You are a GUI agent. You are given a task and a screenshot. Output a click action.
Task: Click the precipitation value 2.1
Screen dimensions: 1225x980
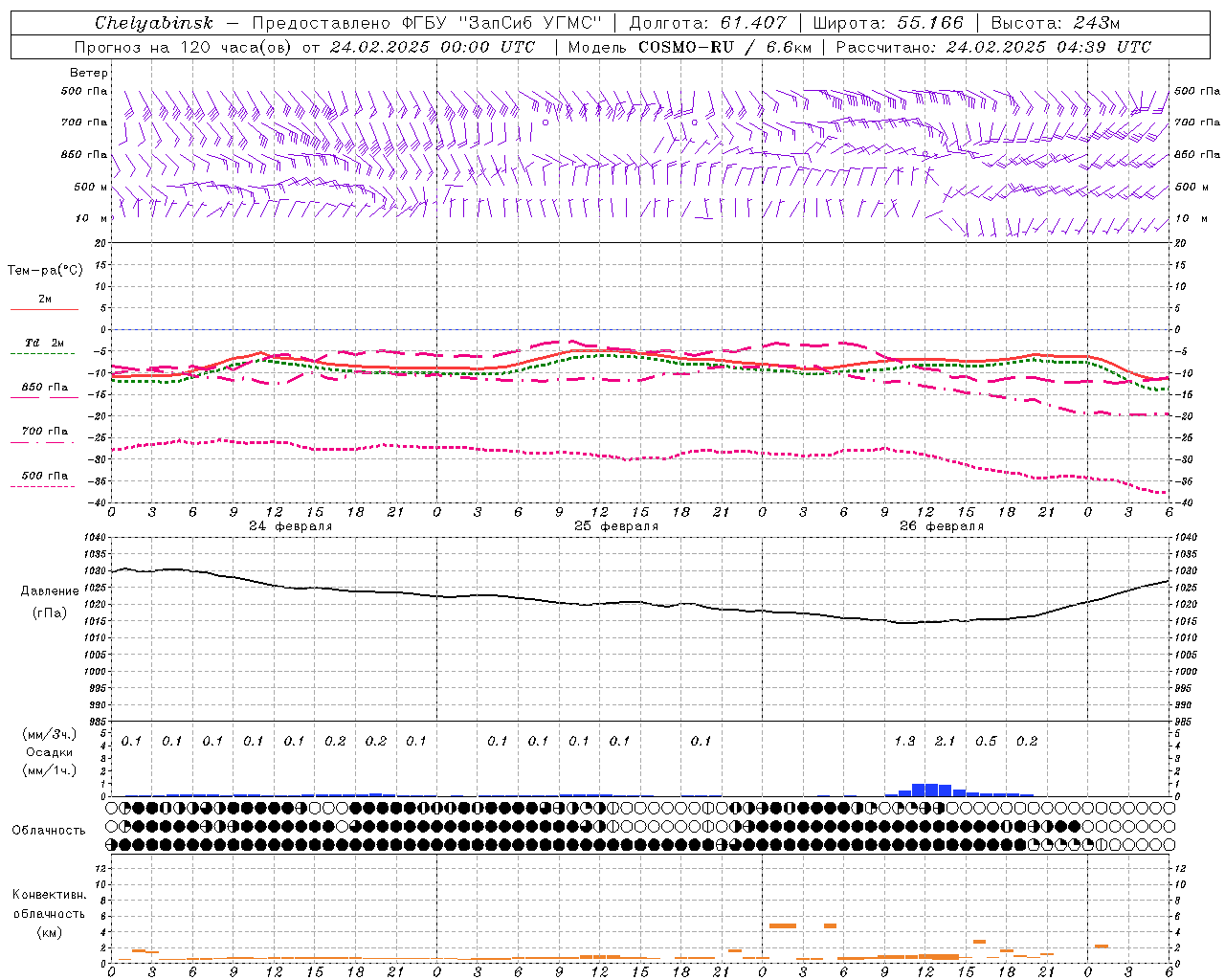click(946, 742)
